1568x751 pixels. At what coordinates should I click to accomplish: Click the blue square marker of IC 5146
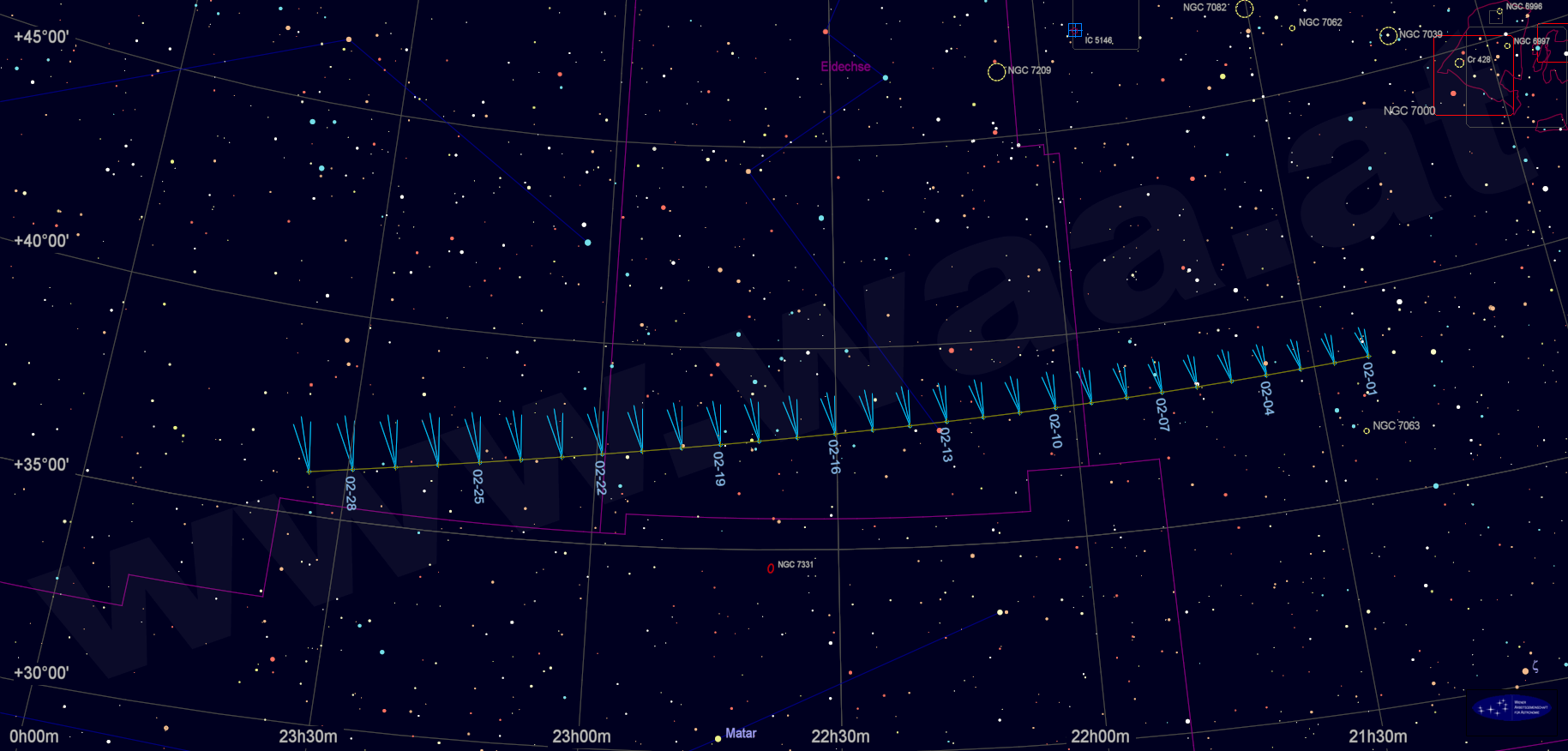pos(1074,31)
